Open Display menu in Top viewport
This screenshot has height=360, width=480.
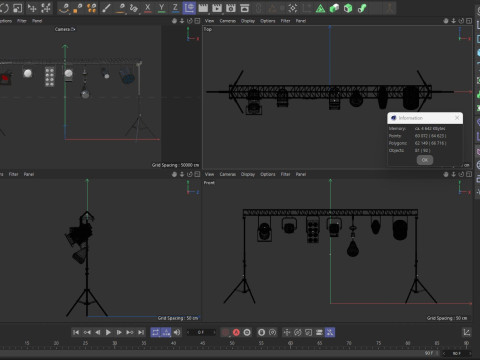[248, 21]
